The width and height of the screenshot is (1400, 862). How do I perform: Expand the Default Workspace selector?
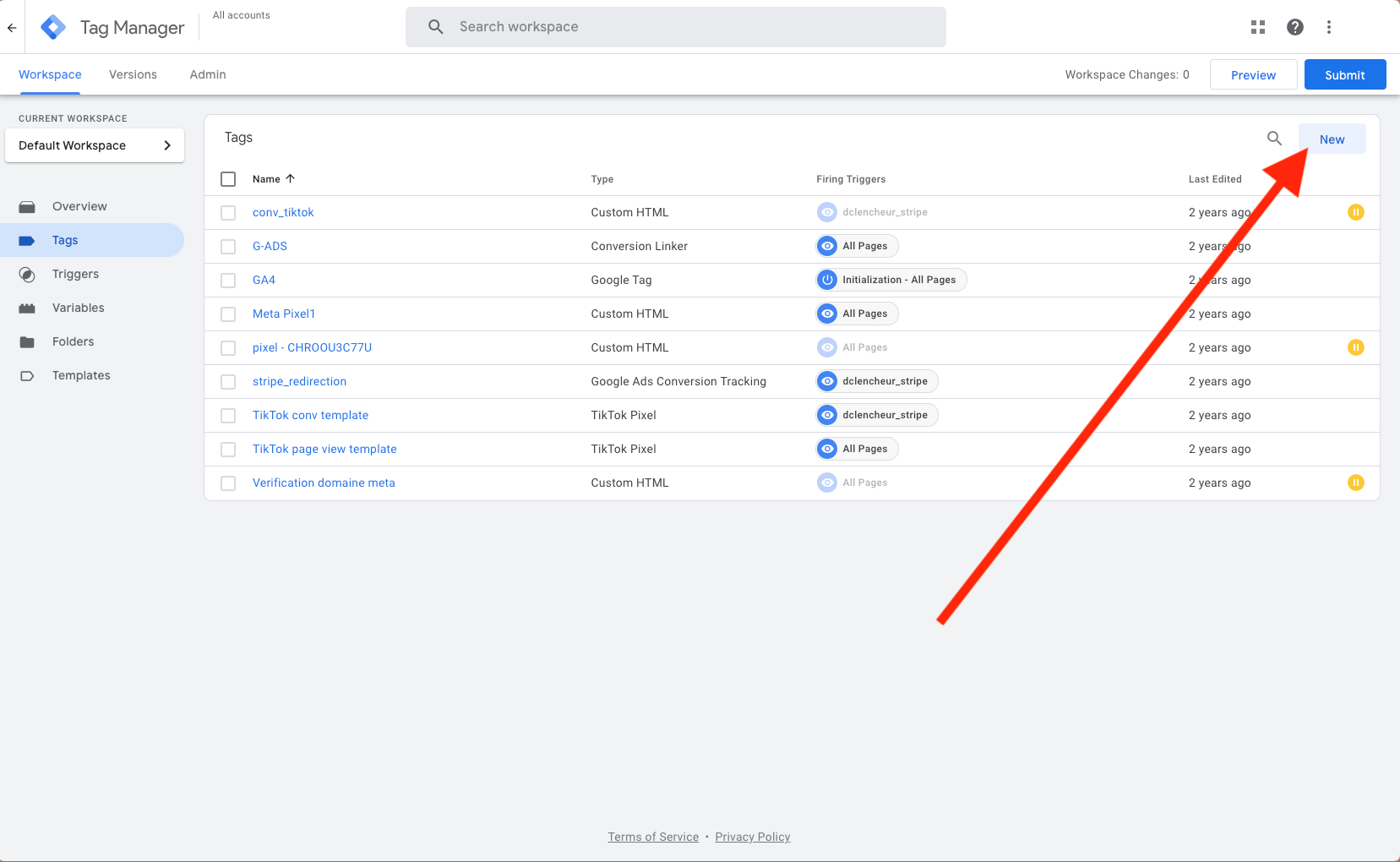[95, 145]
